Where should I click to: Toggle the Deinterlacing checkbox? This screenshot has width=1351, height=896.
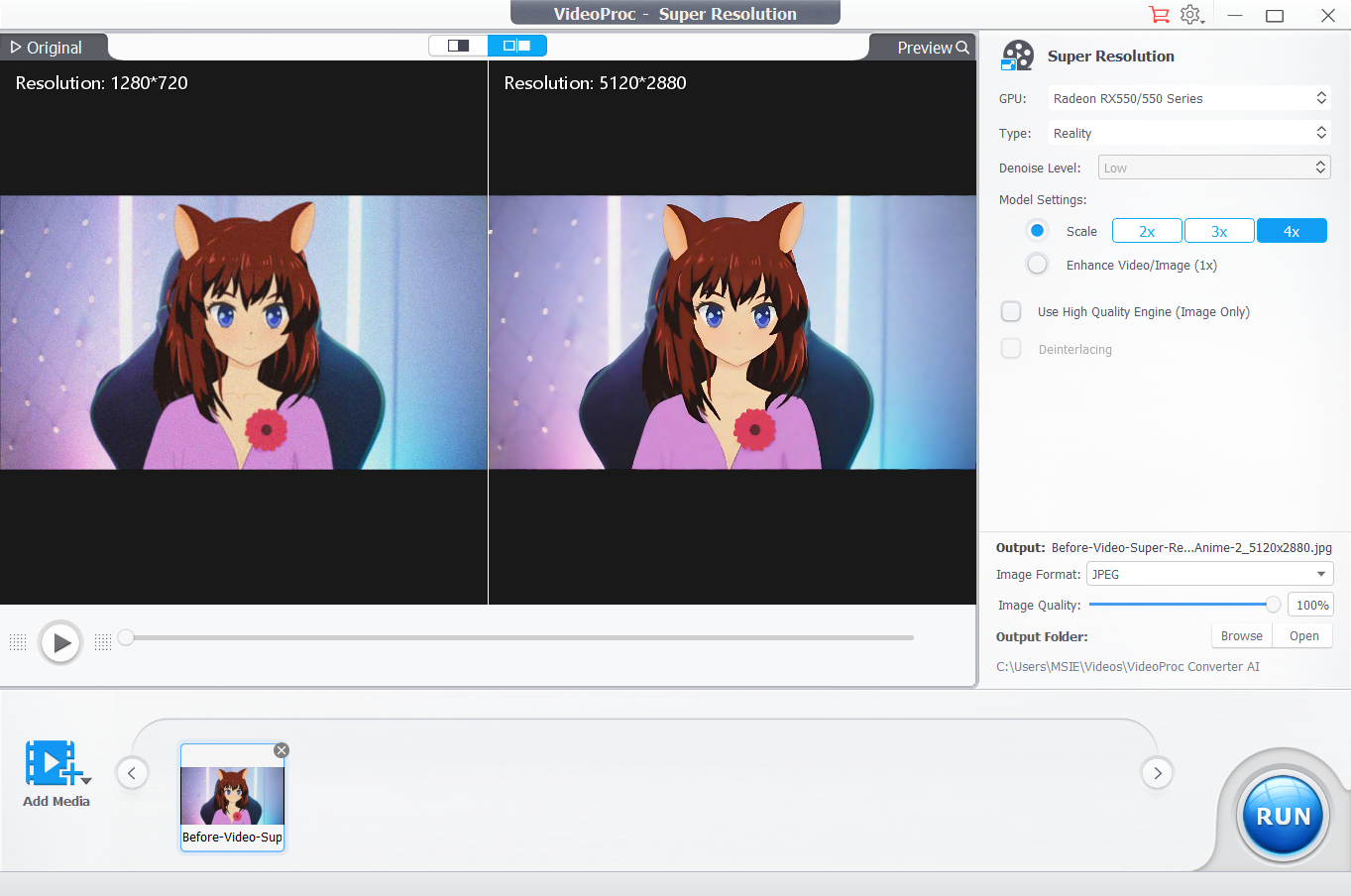[x=1011, y=349]
